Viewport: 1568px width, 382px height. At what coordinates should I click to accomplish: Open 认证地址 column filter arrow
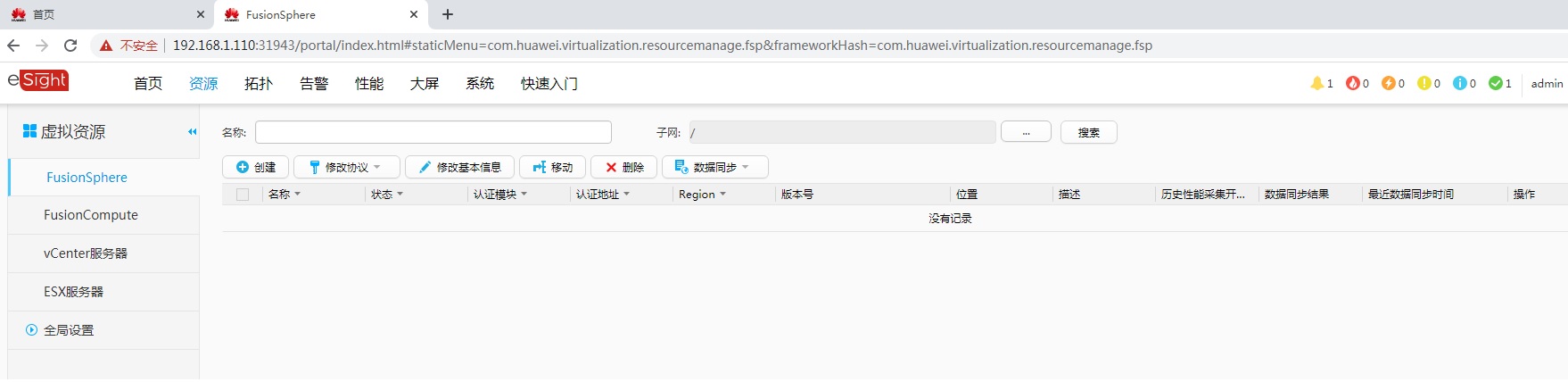tap(626, 195)
